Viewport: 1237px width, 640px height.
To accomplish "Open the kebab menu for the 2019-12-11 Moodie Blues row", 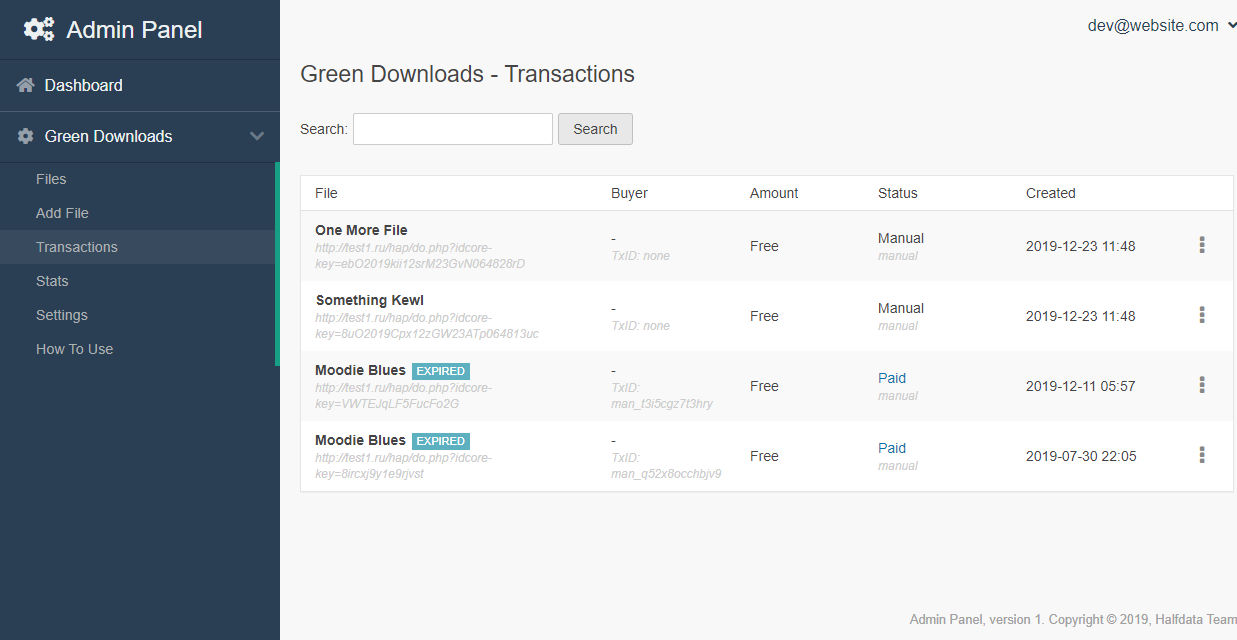I will [1201, 384].
